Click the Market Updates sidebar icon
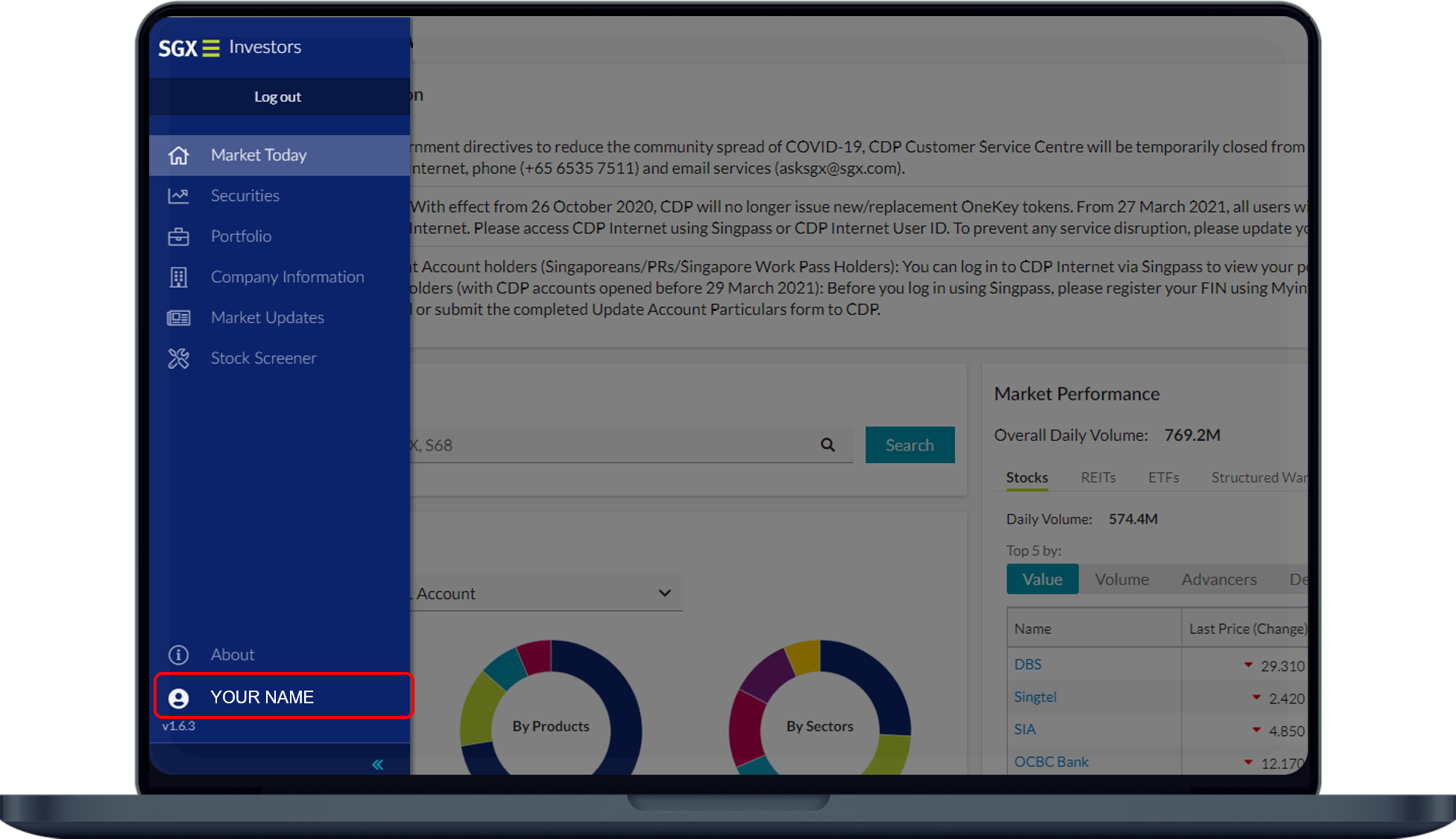The height and width of the screenshot is (839, 1456). (x=178, y=317)
